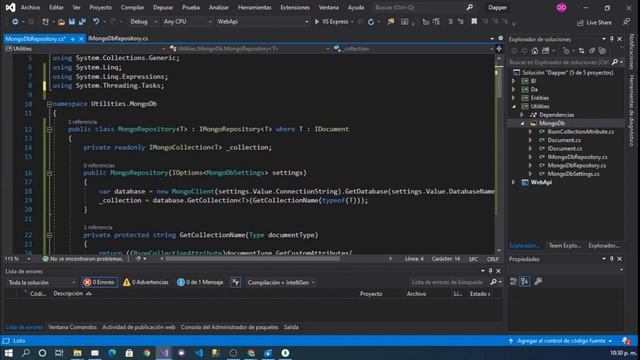
Task: Open Any CPU platform dropdown
Action: point(187,22)
